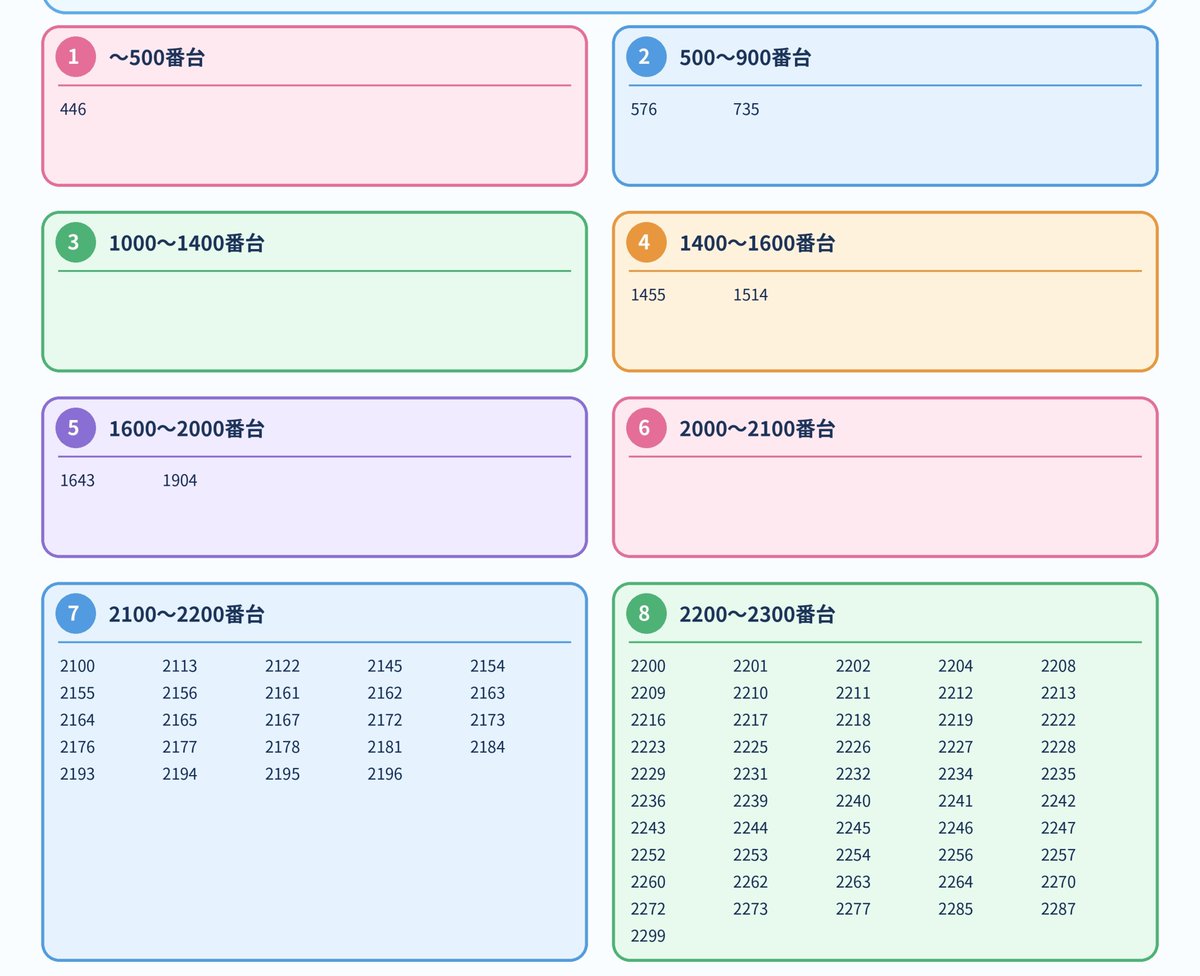
Task: Click number 2154
Action: 487,666
